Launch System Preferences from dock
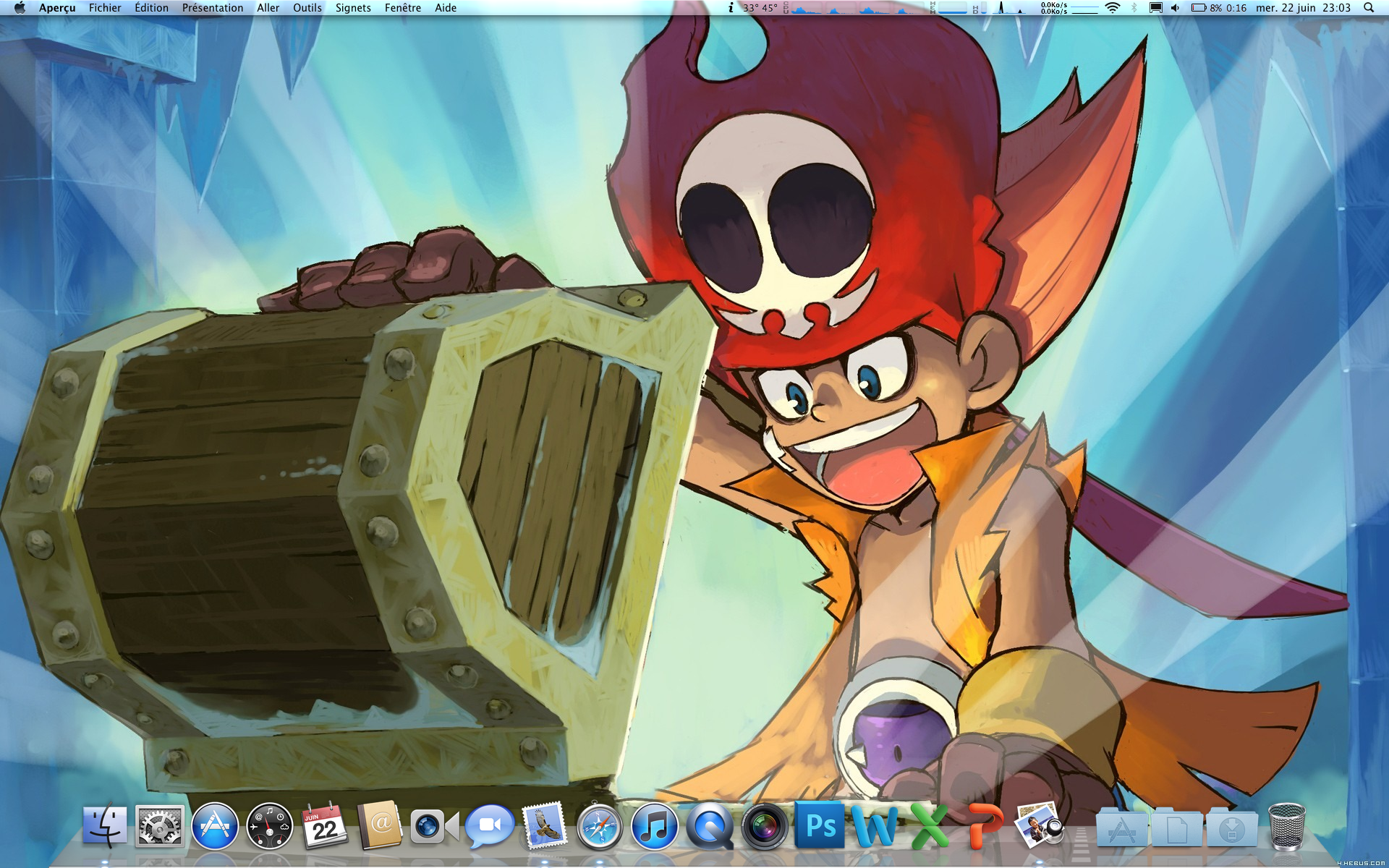The height and width of the screenshot is (868, 1389). click(x=159, y=826)
